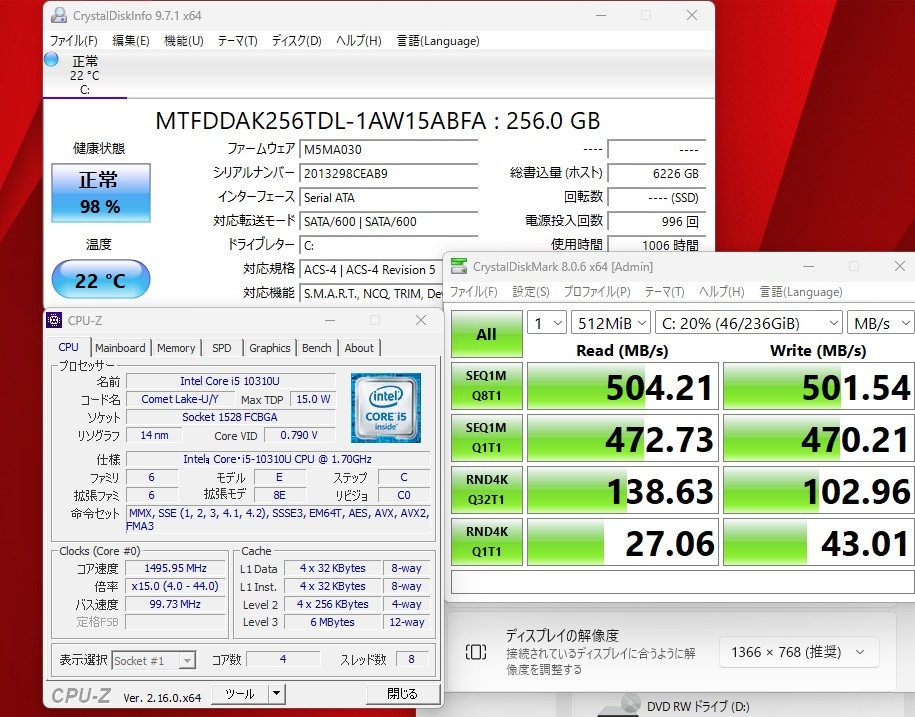This screenshot has height=717, width=915.
Task: Open the 1366 × 768 resolution dropdown
Action: click(x=799, y=652)
